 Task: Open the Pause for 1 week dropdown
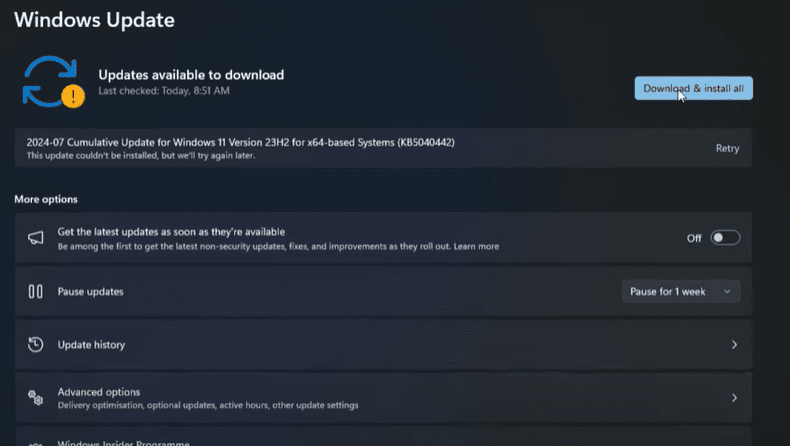[682, 292]
